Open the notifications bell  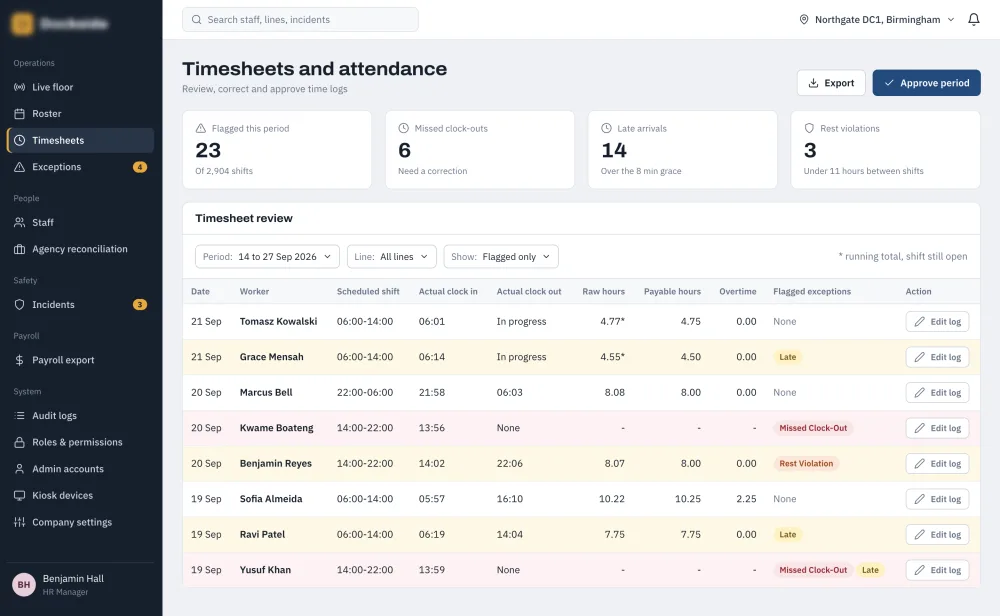(x=973, y=20)
